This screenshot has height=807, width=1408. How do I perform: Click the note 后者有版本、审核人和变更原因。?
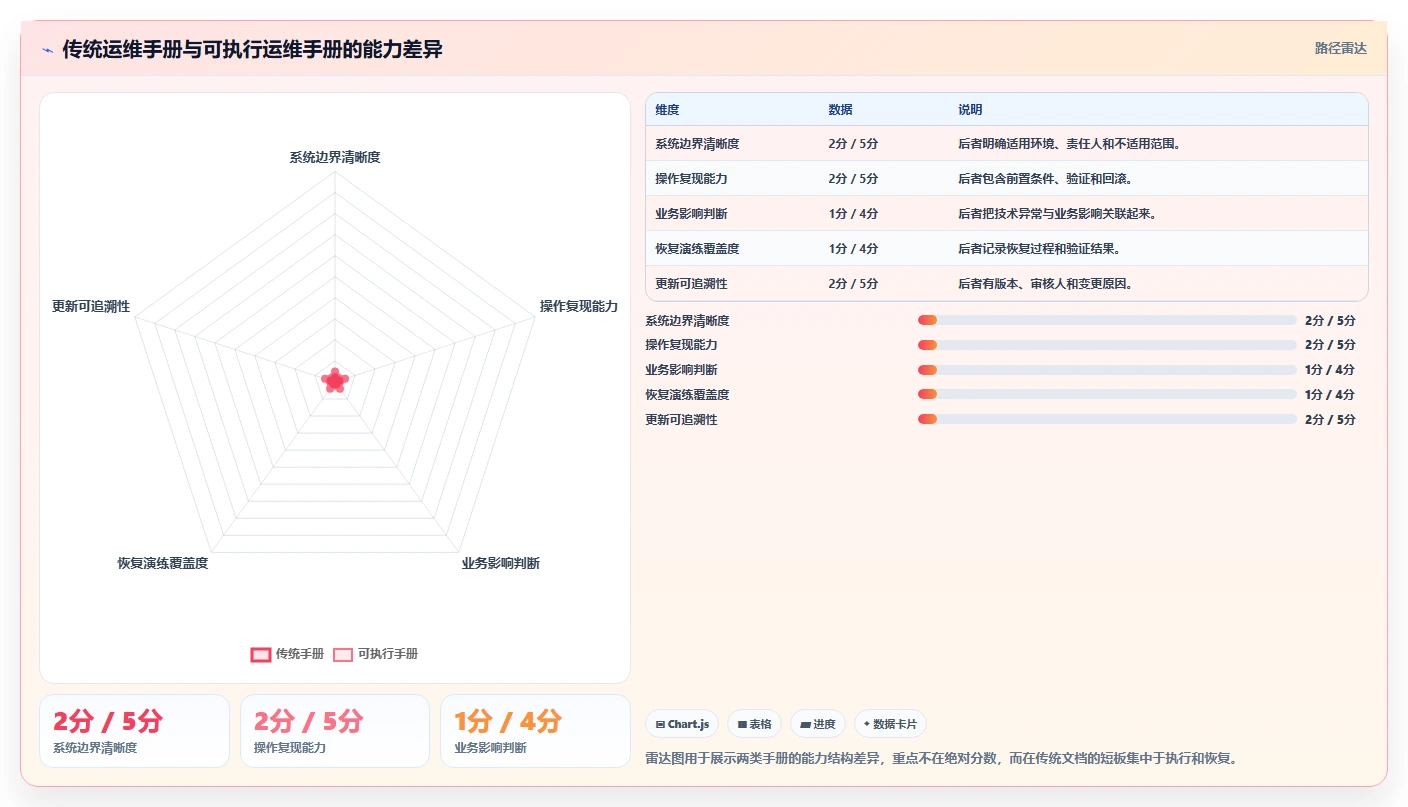[1045, 284]
